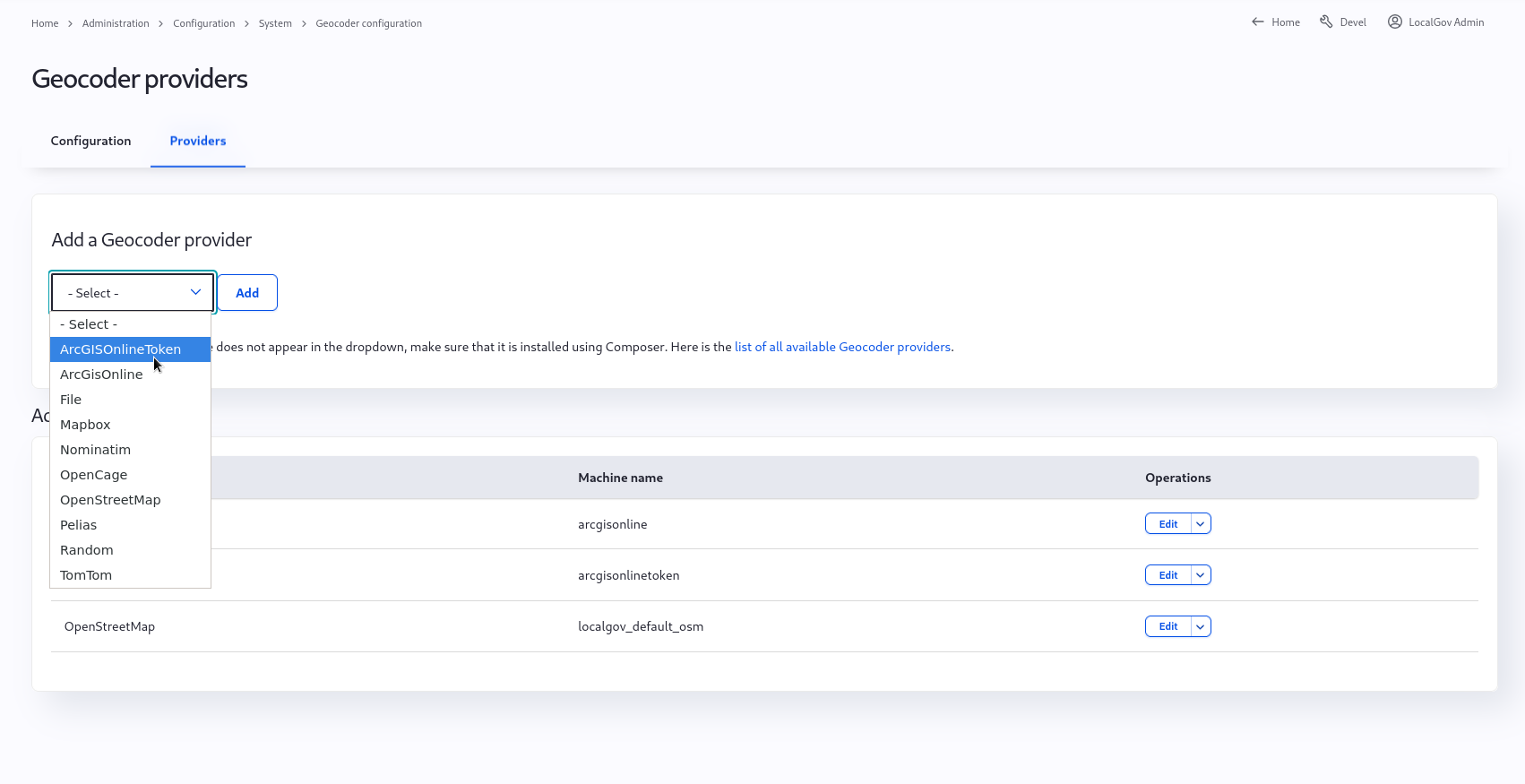
Task: Expand operations dropdown for arcgisonlinetoken row
Action: 1201,575
